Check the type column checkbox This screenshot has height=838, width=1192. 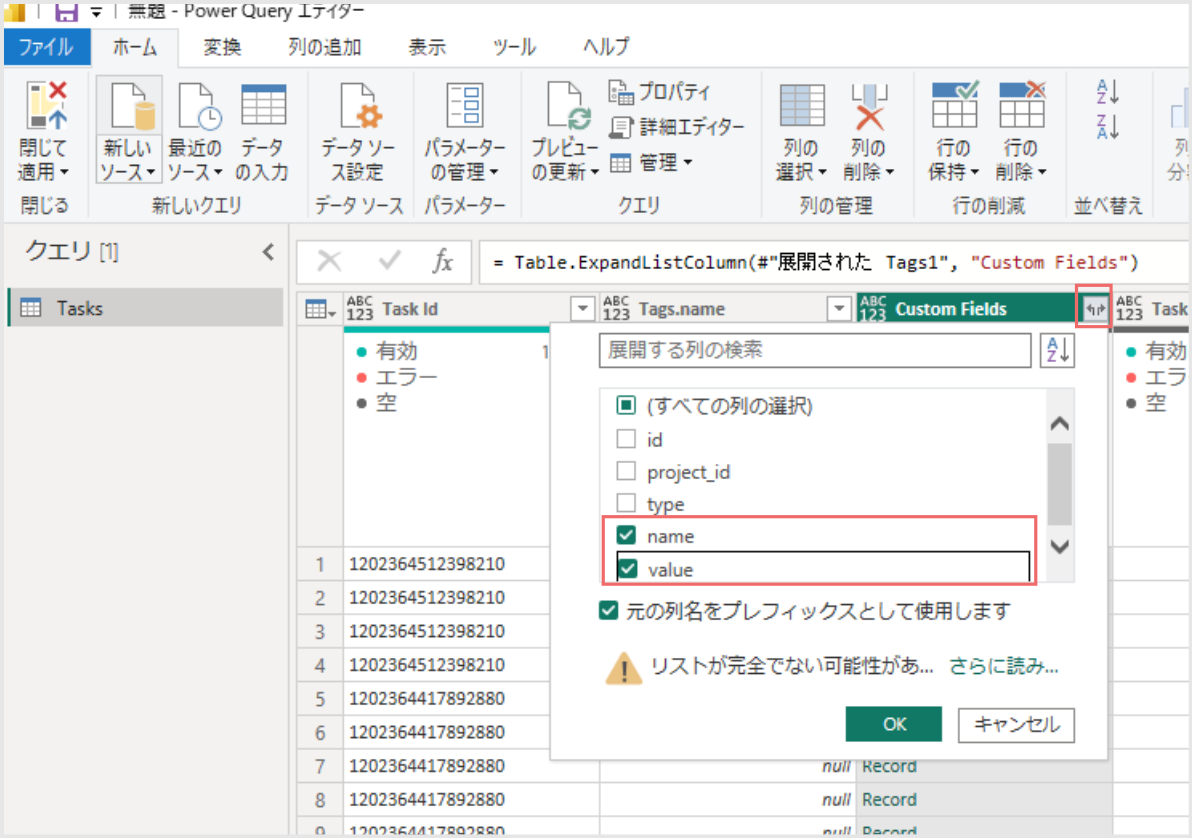pyautogui.click(x=626, y=503)
